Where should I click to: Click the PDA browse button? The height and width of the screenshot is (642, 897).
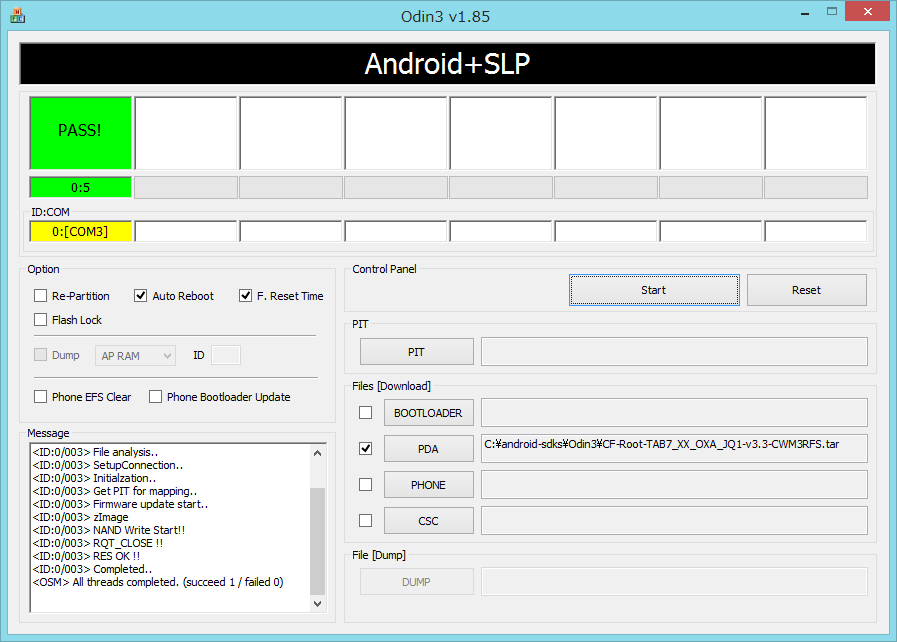point(428,449)
